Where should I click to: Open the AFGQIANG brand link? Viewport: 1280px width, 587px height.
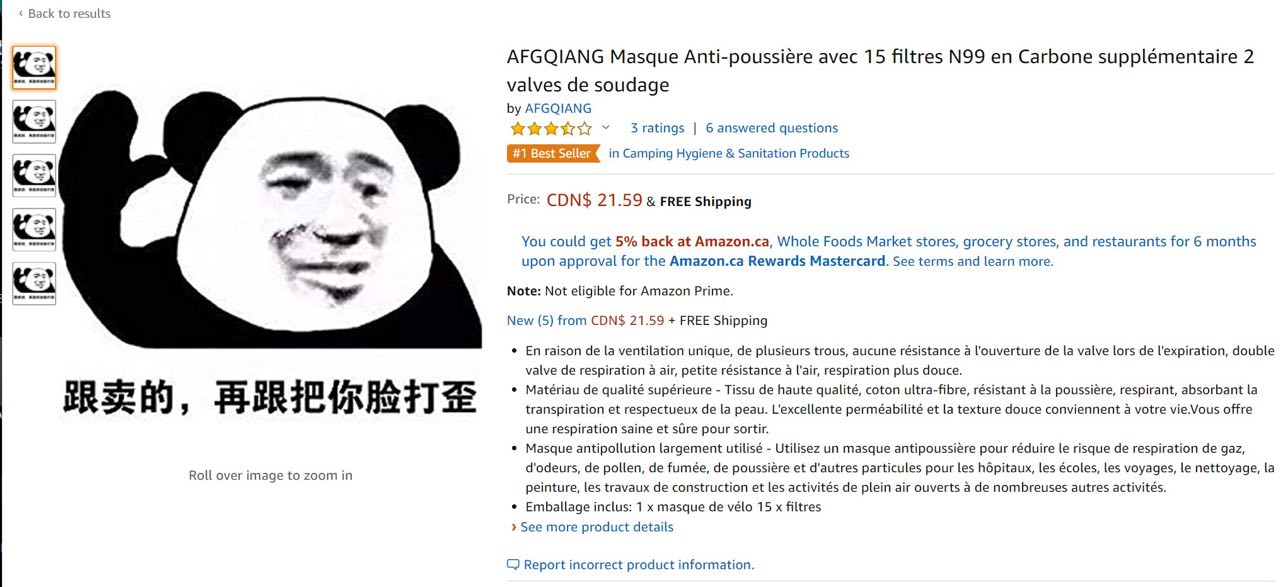558,108
